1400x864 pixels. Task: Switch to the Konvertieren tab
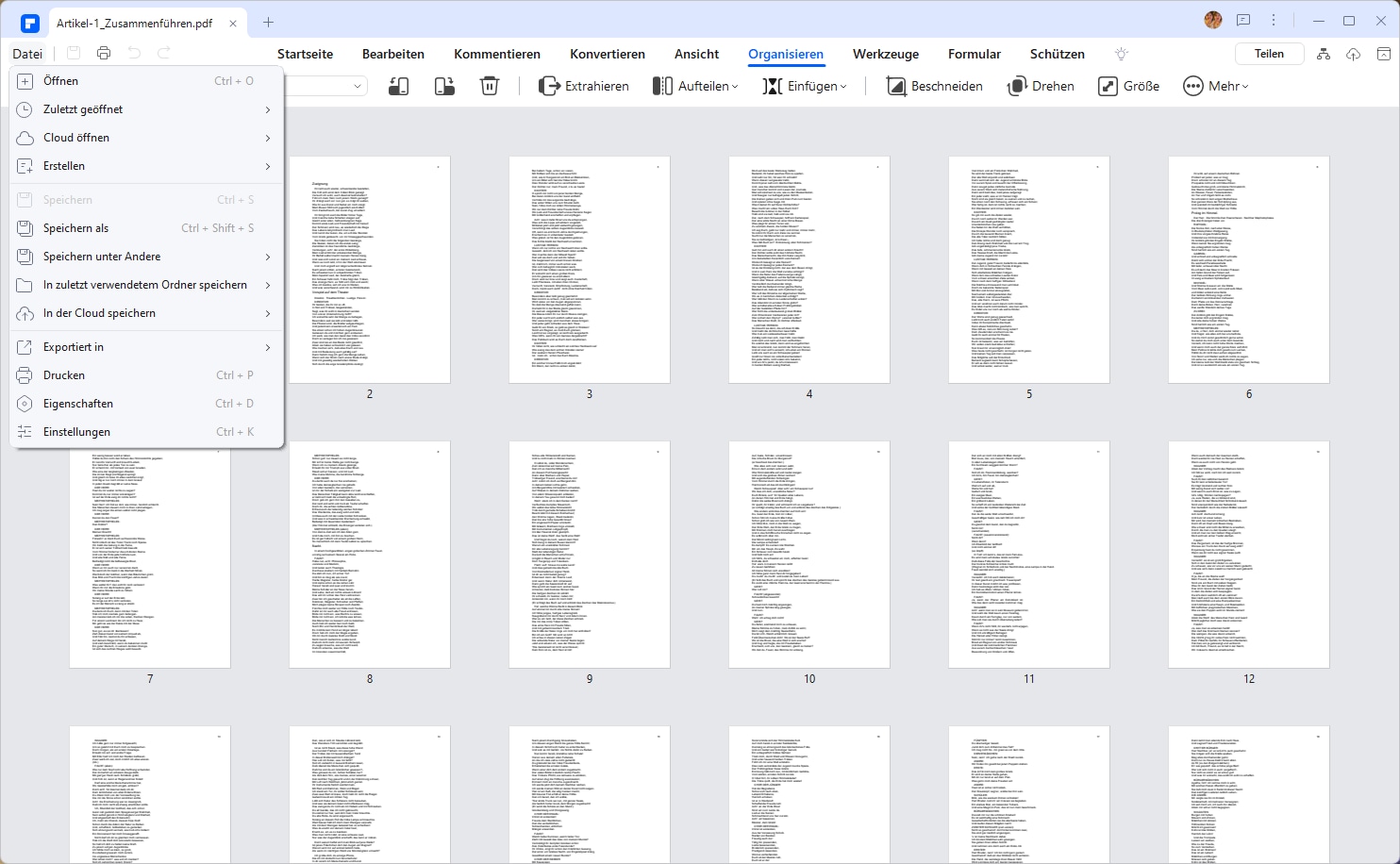click(x=608, y=54)
